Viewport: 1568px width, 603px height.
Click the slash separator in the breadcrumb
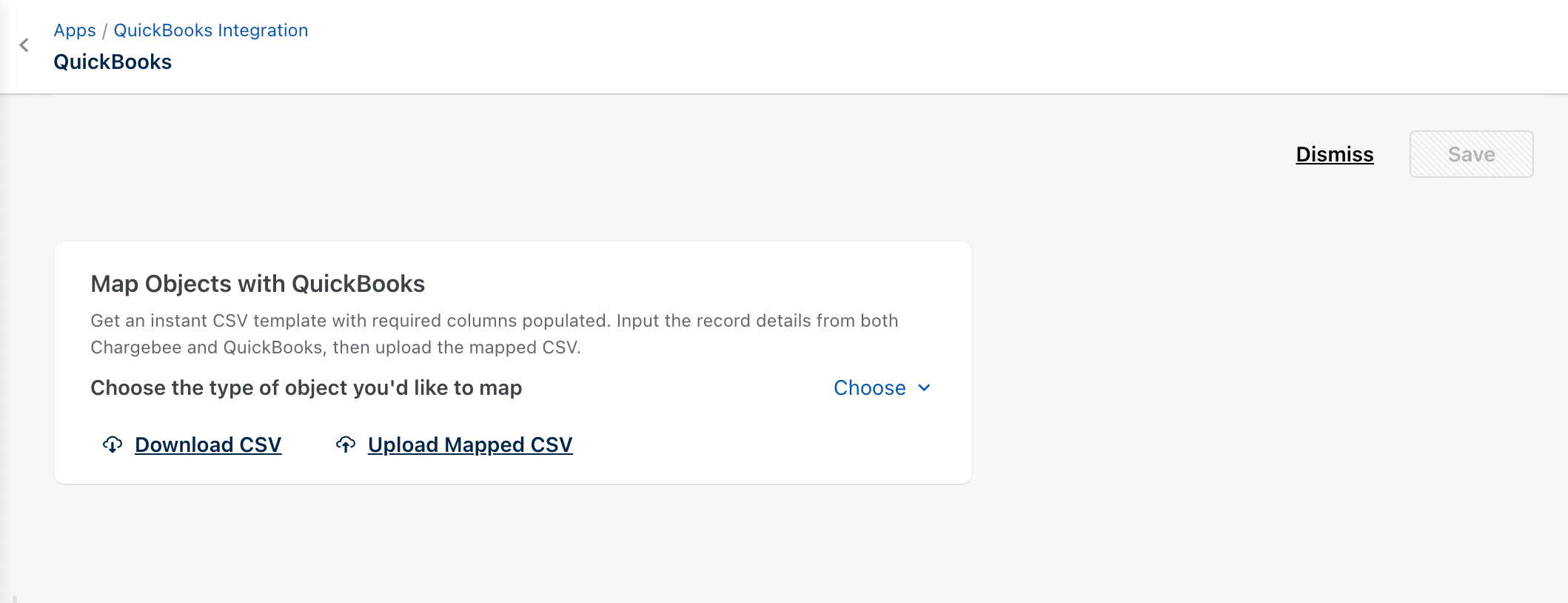pyautogui.click(x=105, y=30)
